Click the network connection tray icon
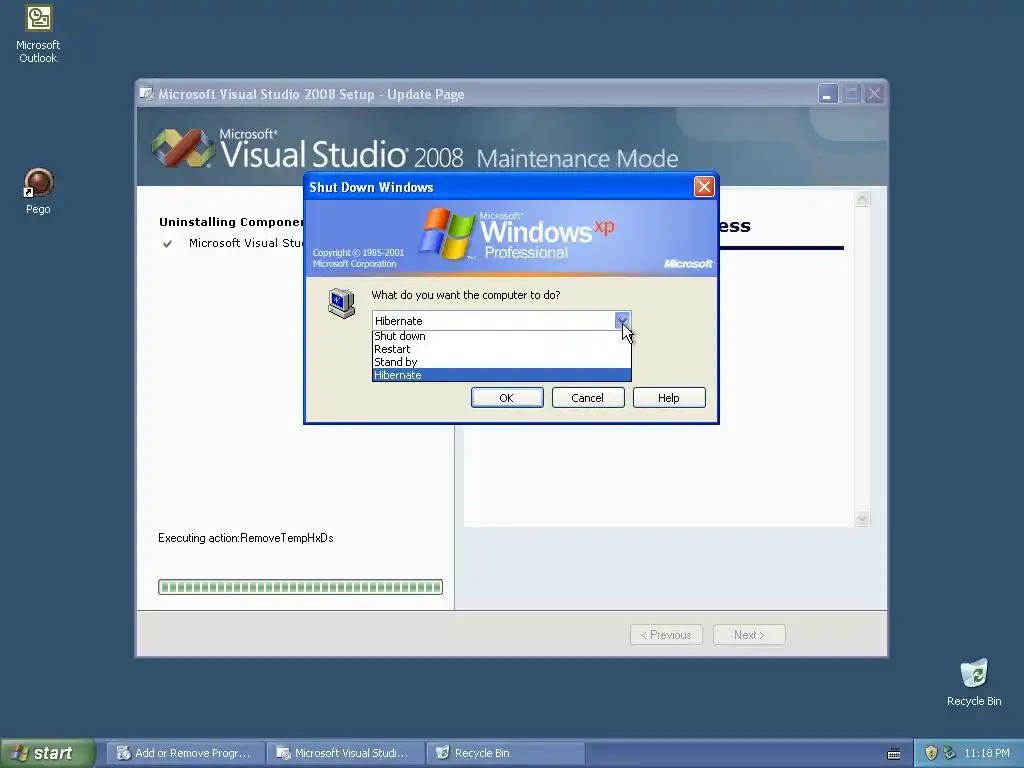This screenshot has width=1024, height=768. tap(949, 753)
